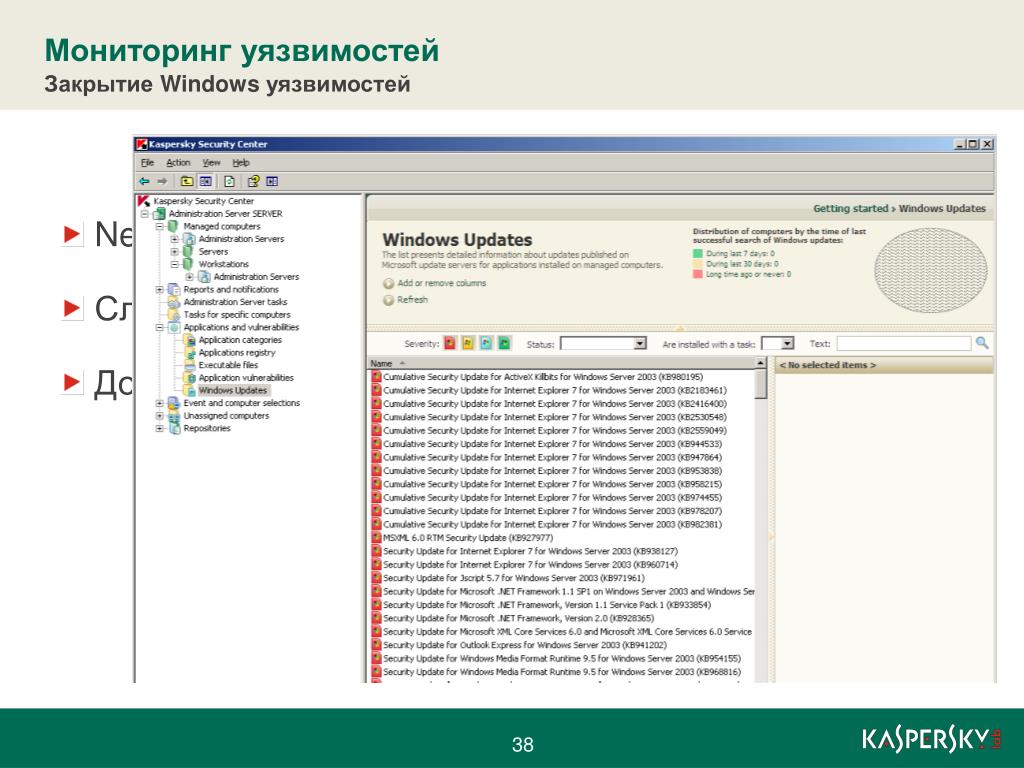Image resolution: width=1024 pixels, height=768 pixels.
Task: Expand the Unassigned computers node
Action: (159, 415)
